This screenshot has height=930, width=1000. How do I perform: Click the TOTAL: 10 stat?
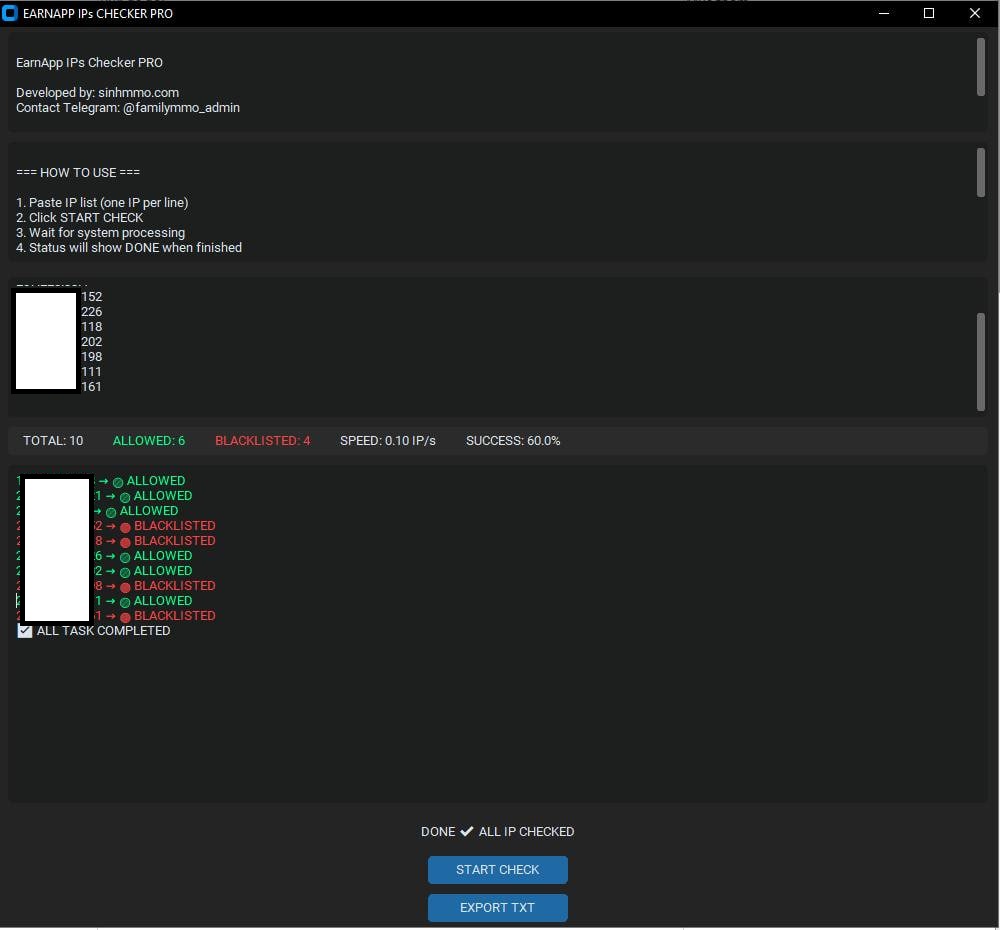[x=53, y=441]
